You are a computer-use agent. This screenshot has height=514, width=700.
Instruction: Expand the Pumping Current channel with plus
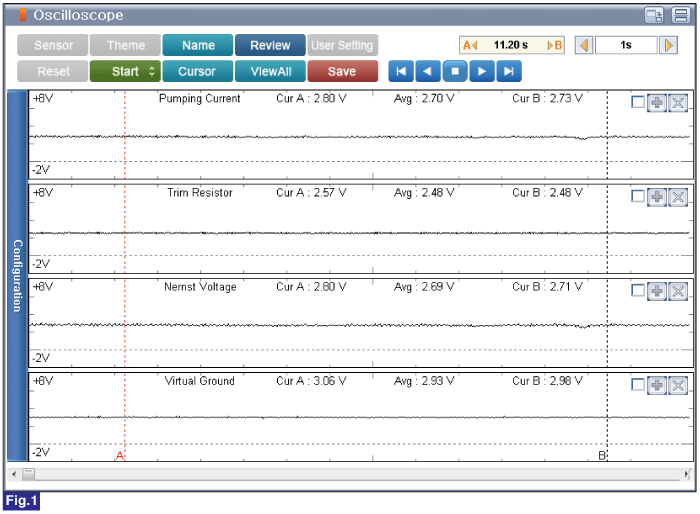[x=657, y=103]
